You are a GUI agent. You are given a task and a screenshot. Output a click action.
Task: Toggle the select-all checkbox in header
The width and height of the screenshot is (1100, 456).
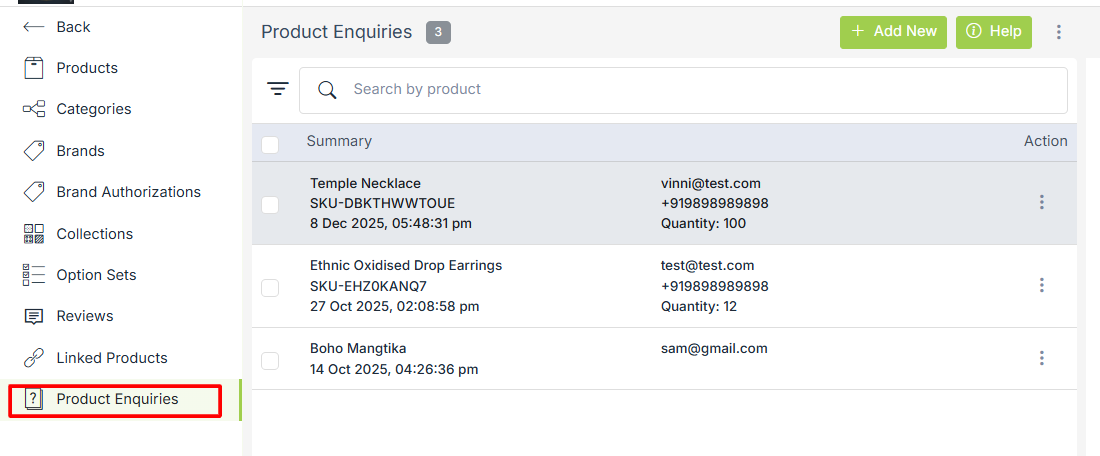pyautogui.click(x=270, y=144)
